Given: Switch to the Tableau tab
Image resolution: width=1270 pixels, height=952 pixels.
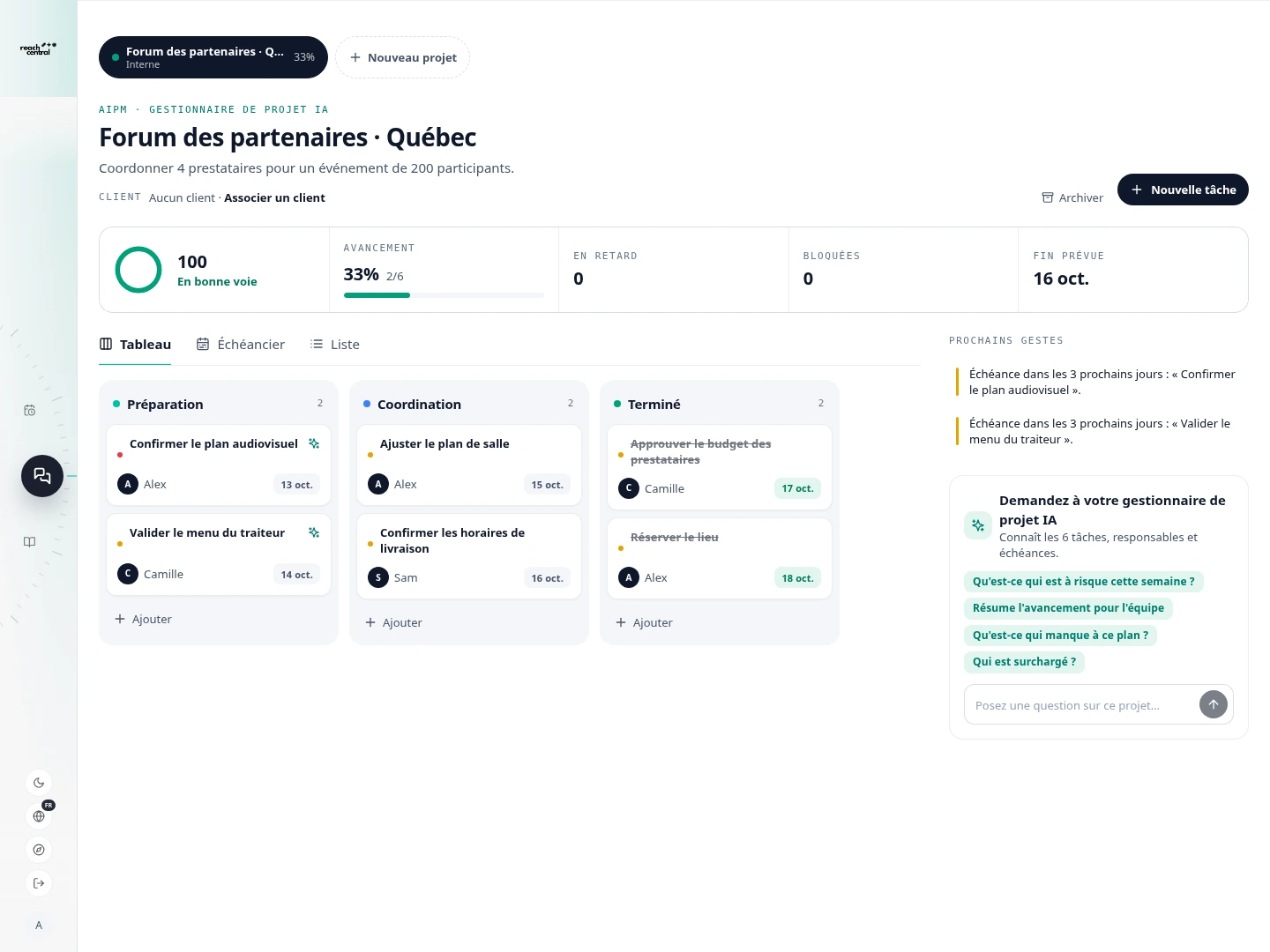Looking at the screenshot, I should (x=135, y=345).
